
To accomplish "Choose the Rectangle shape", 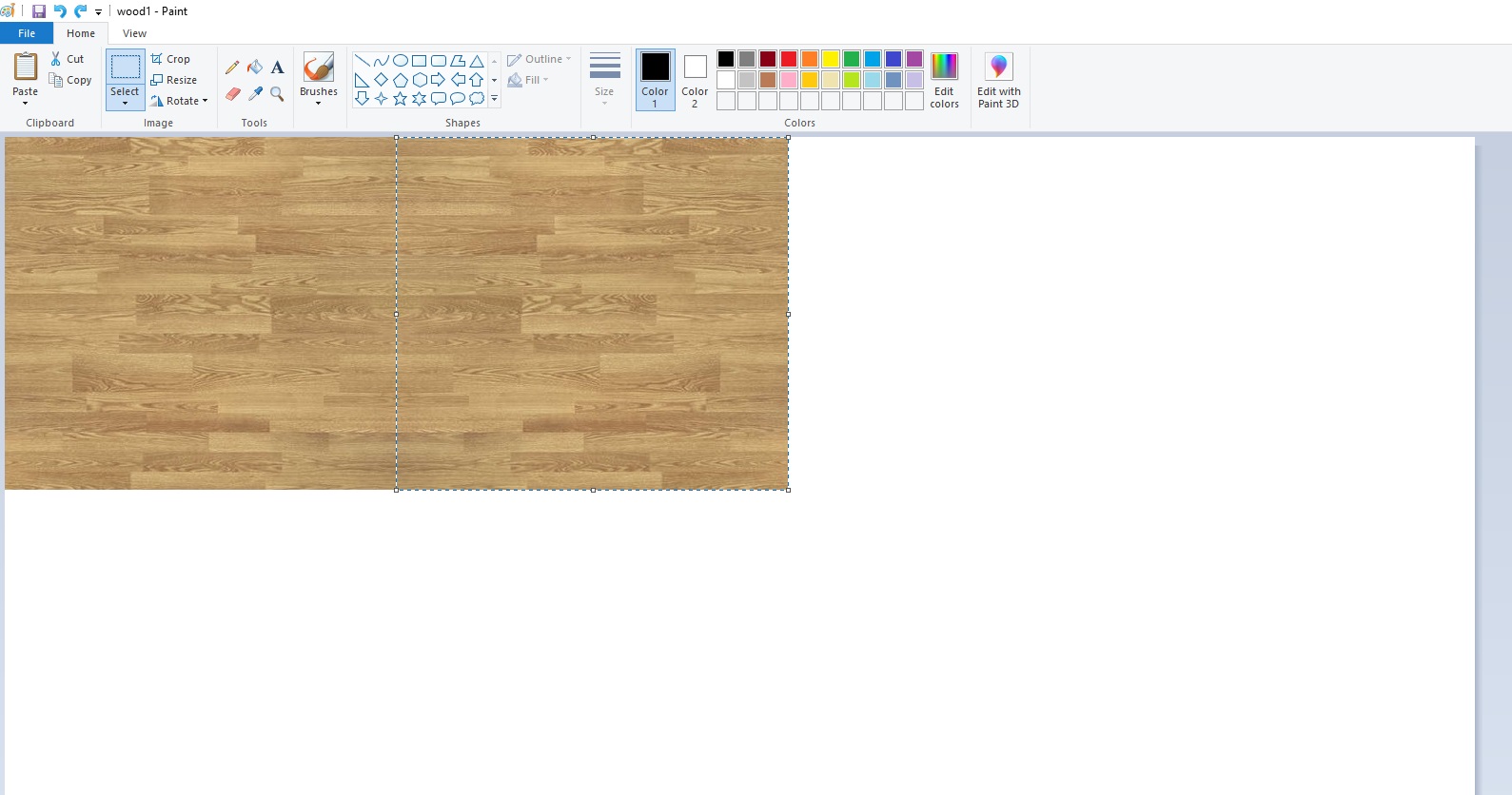I will click(420, 61).
